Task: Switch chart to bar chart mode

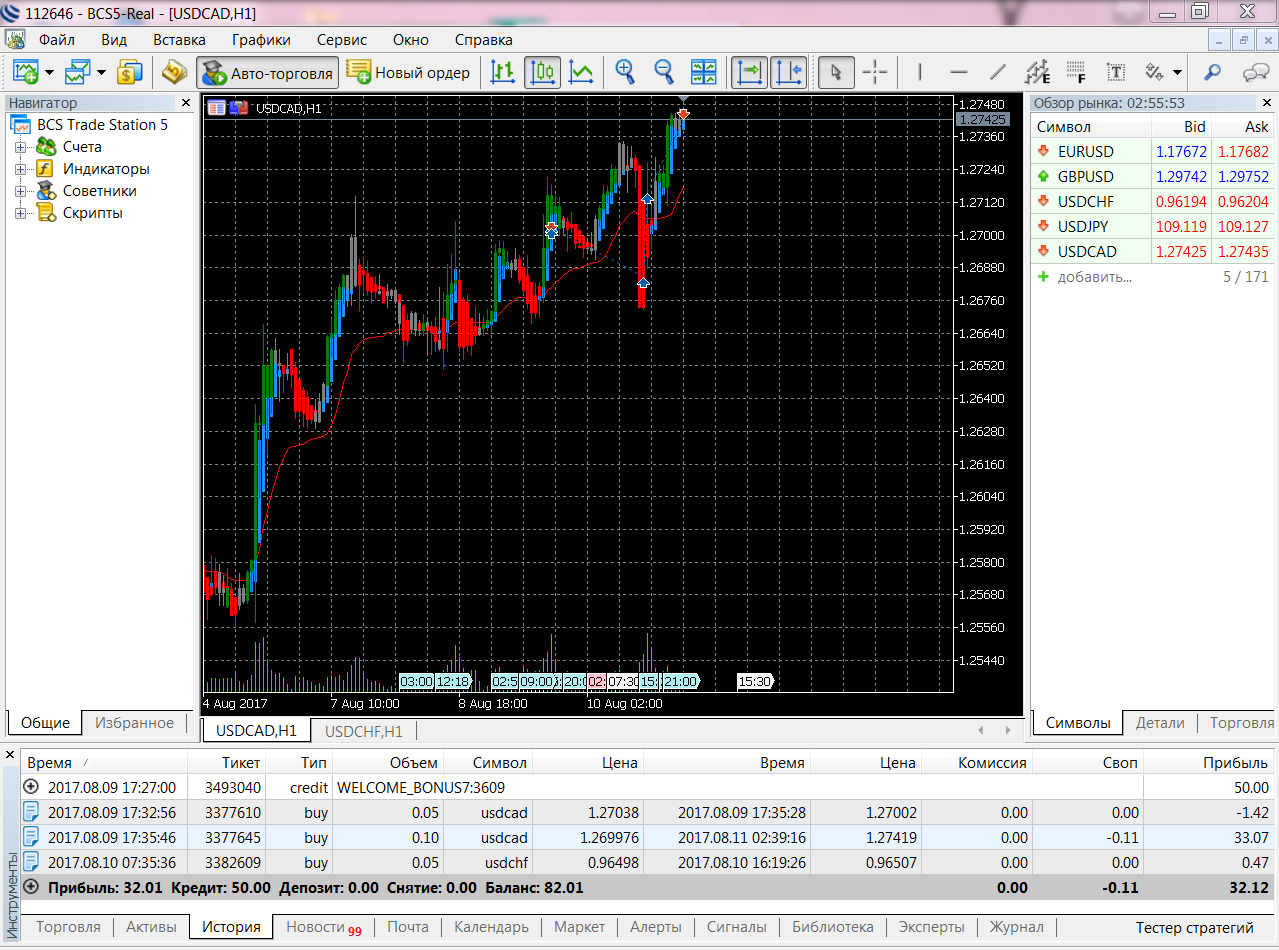Action: [x=503, y=72]
